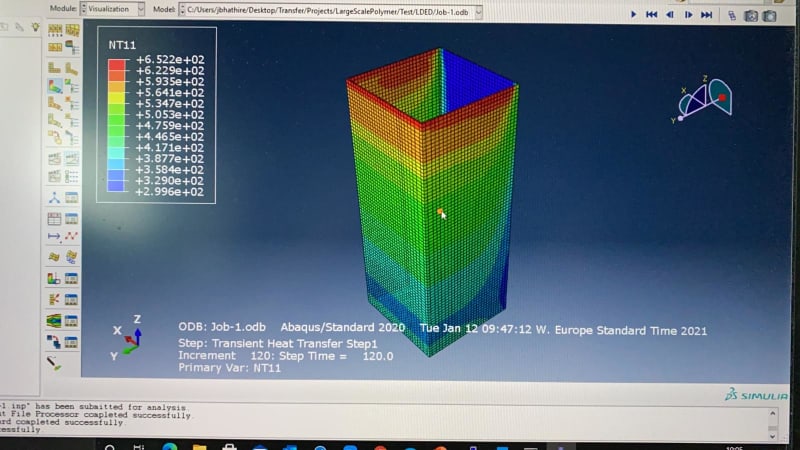Open the Symbol Options icon
Viewport: 800px width, 450px height.
[72, 105]
